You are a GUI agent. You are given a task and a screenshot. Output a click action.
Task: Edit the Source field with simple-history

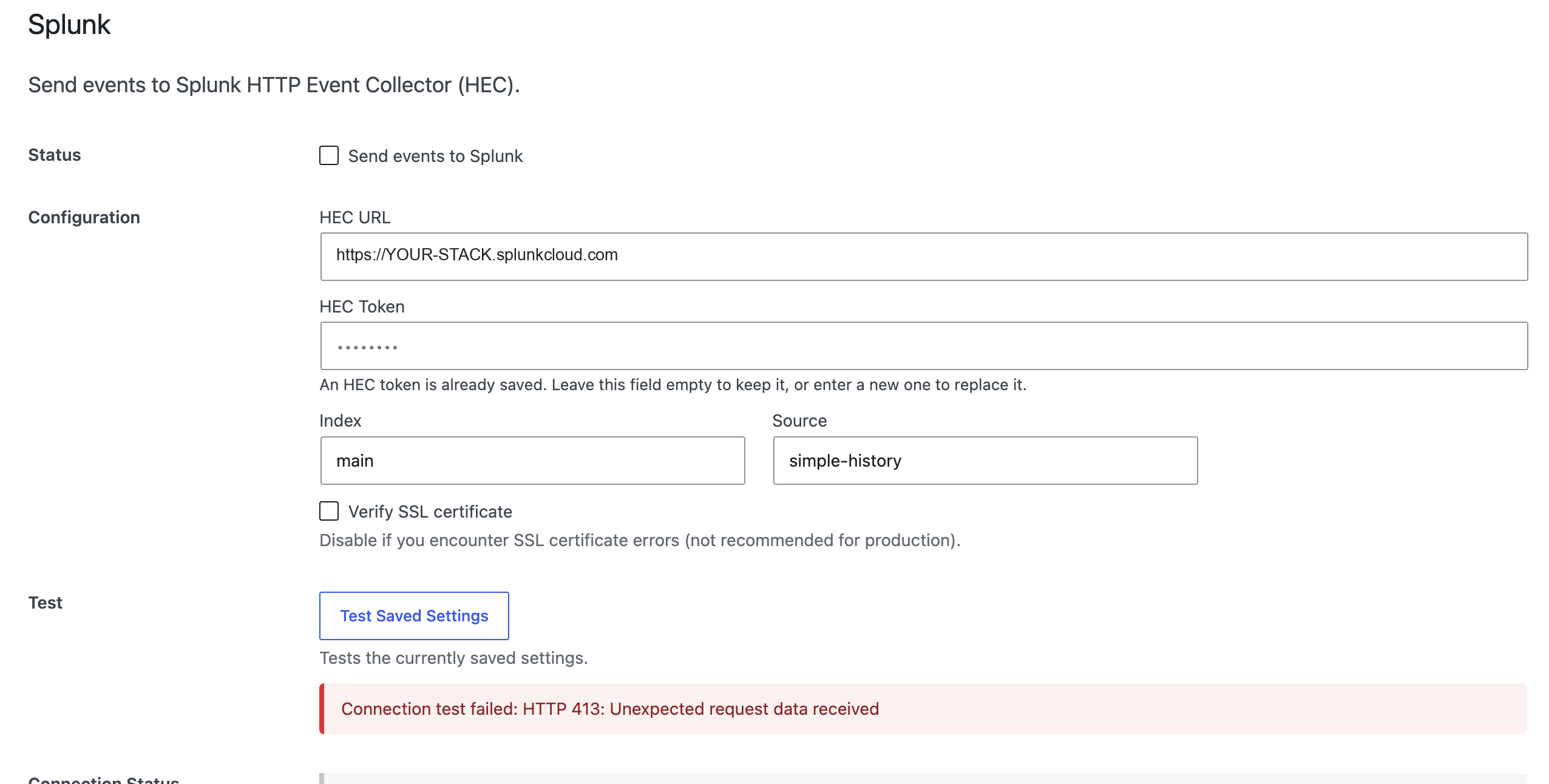985,460
